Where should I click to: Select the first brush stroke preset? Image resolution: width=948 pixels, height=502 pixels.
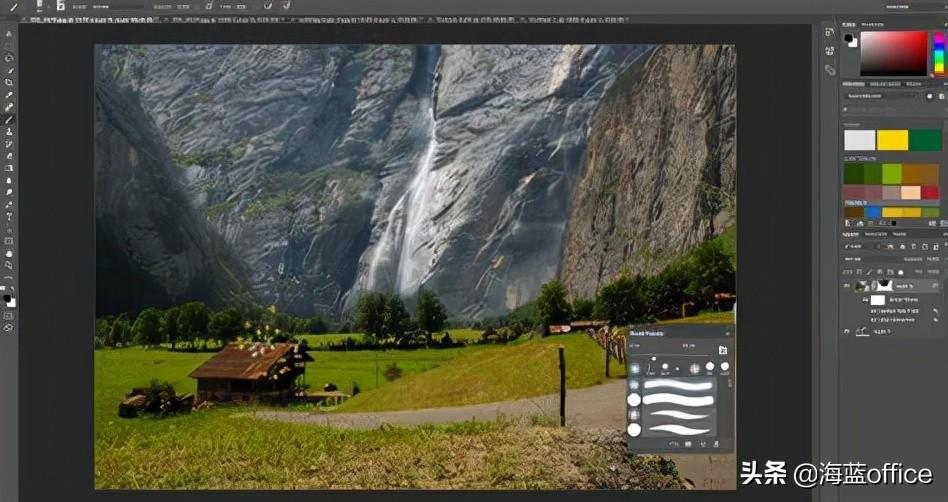[x=678, y=385]
